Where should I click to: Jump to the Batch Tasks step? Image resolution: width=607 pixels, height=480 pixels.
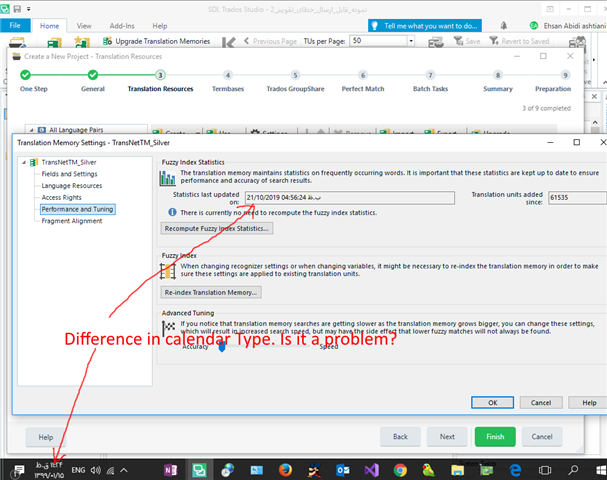[430, 81]
